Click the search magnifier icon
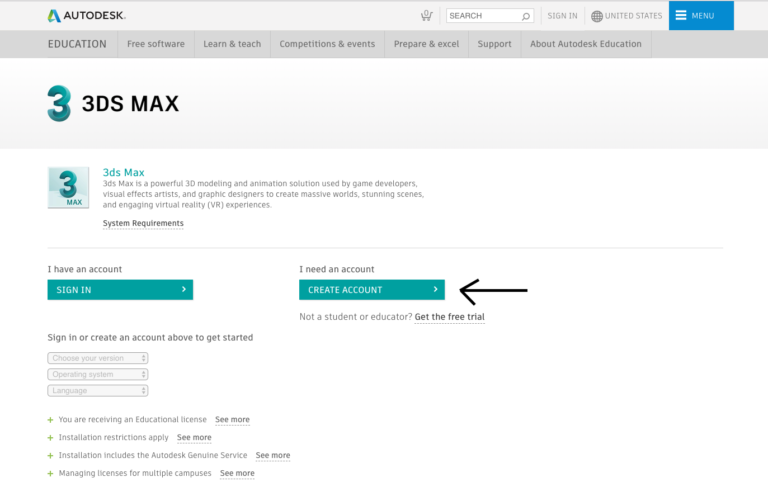Viewport: 768px width, 482px height. [526, 16]
